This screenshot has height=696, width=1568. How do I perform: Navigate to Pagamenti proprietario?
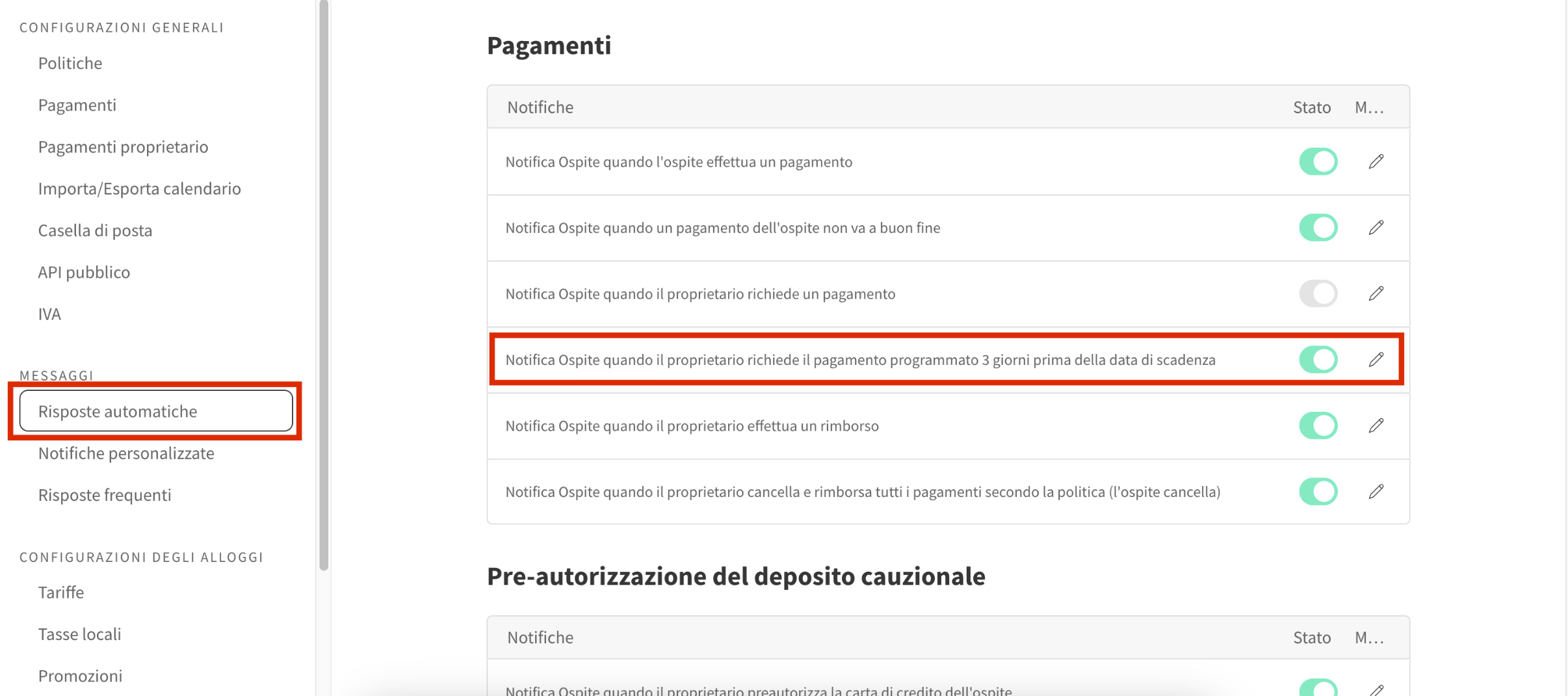click(123, 147)
